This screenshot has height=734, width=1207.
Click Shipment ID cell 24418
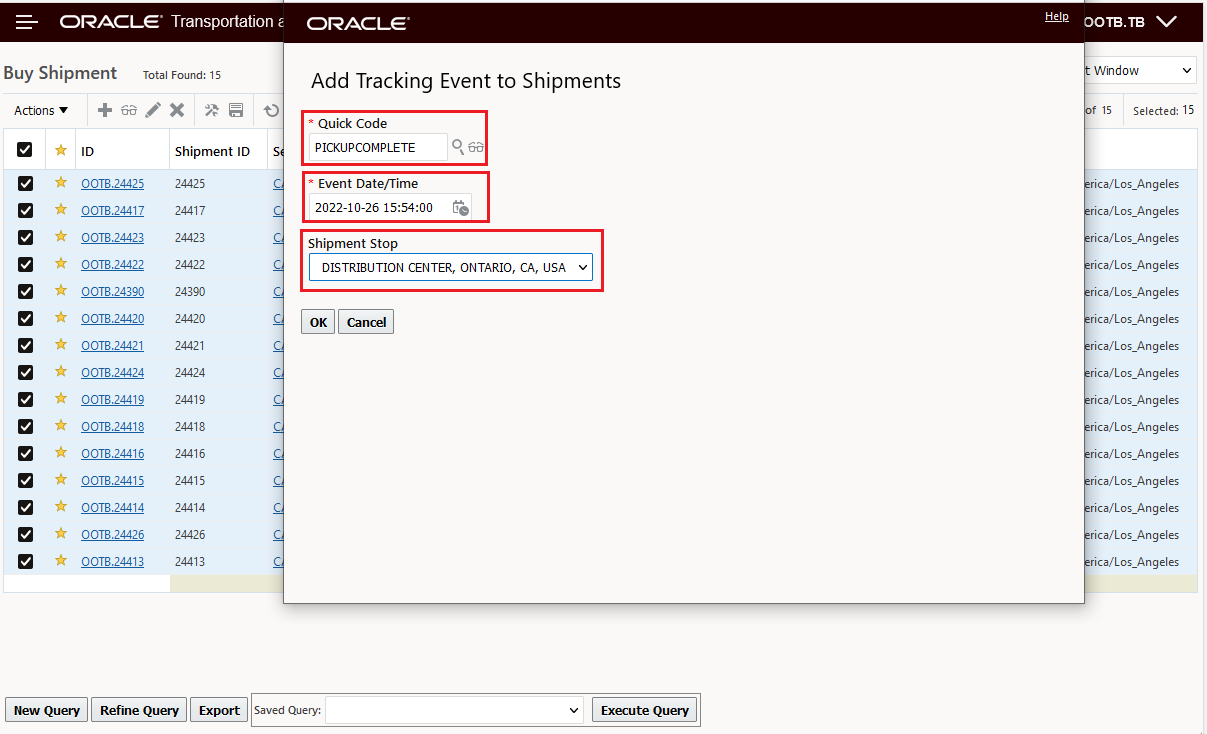point(190,426)
